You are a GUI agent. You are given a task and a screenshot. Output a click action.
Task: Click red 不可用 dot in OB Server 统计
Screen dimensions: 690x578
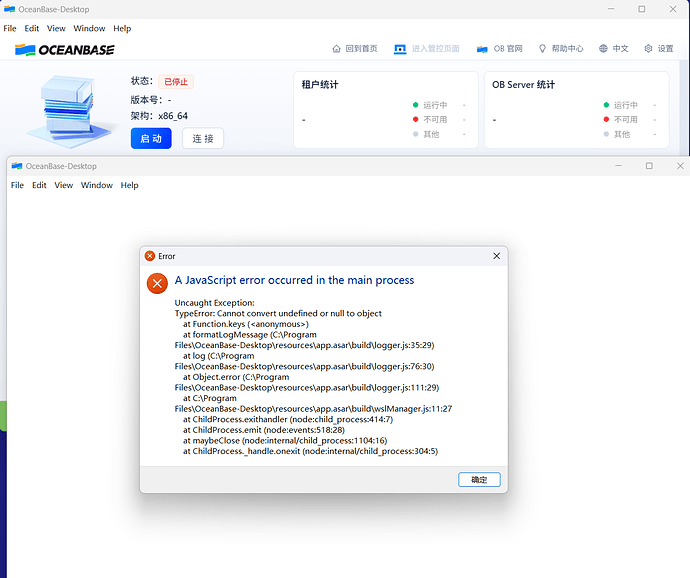(606, 119)
